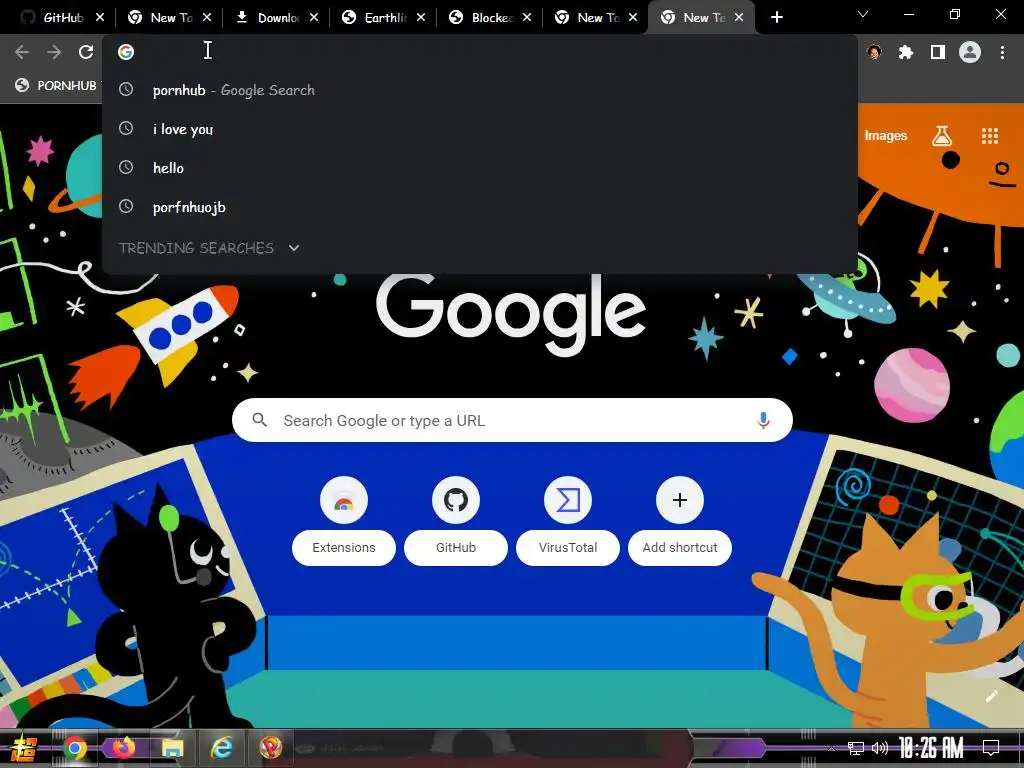Start voice search with the microphone icon
The width and height of the screenshot is (1024, 768).
point(763,421)
